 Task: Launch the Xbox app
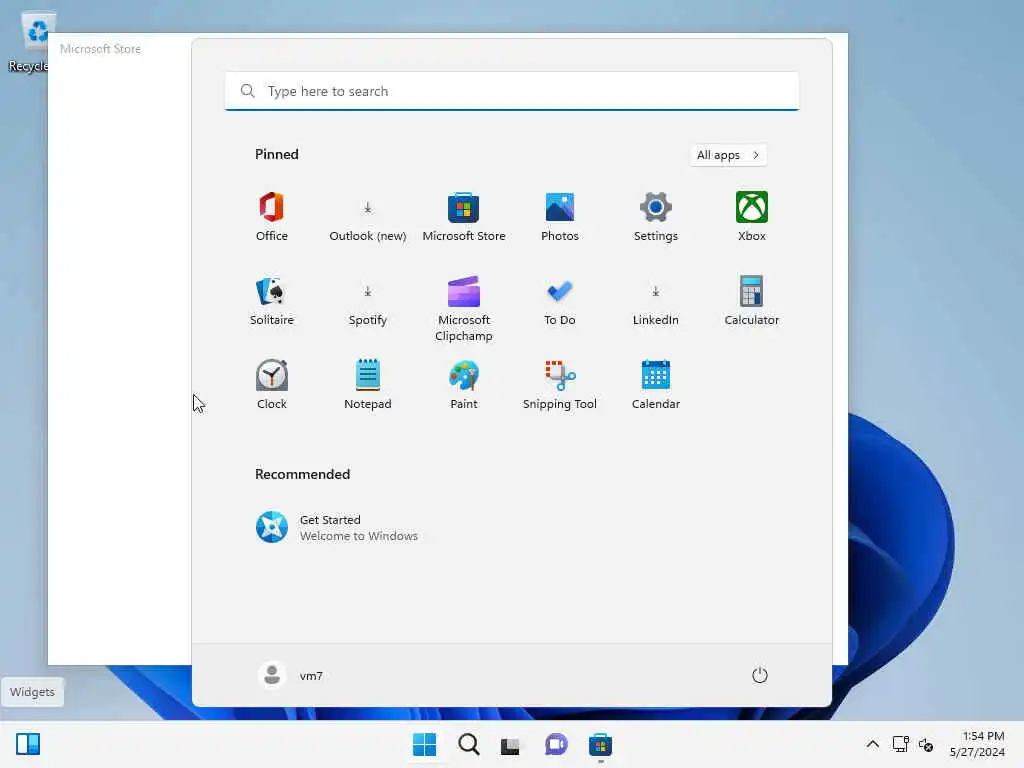(x=752, y=217)
